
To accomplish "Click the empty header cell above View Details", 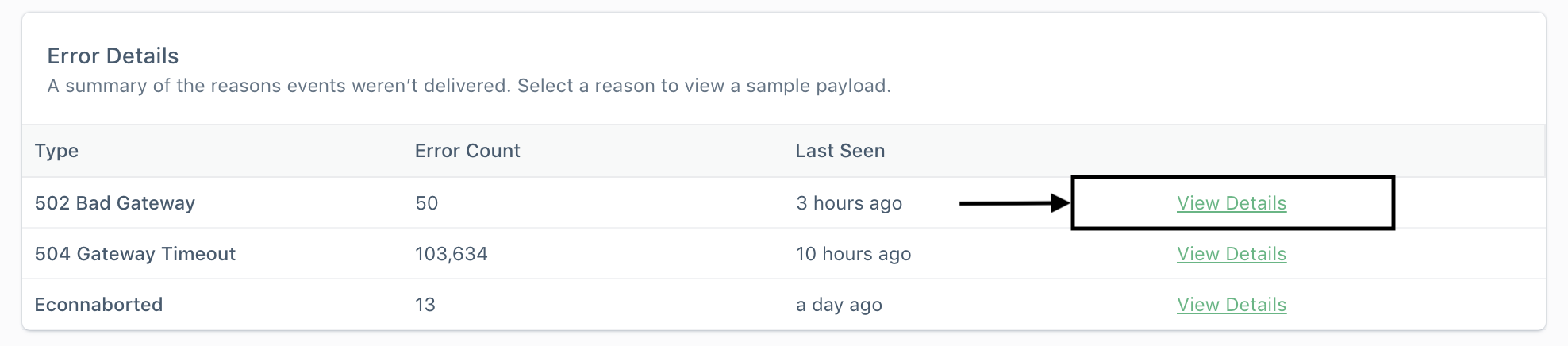I will 1231,151.
